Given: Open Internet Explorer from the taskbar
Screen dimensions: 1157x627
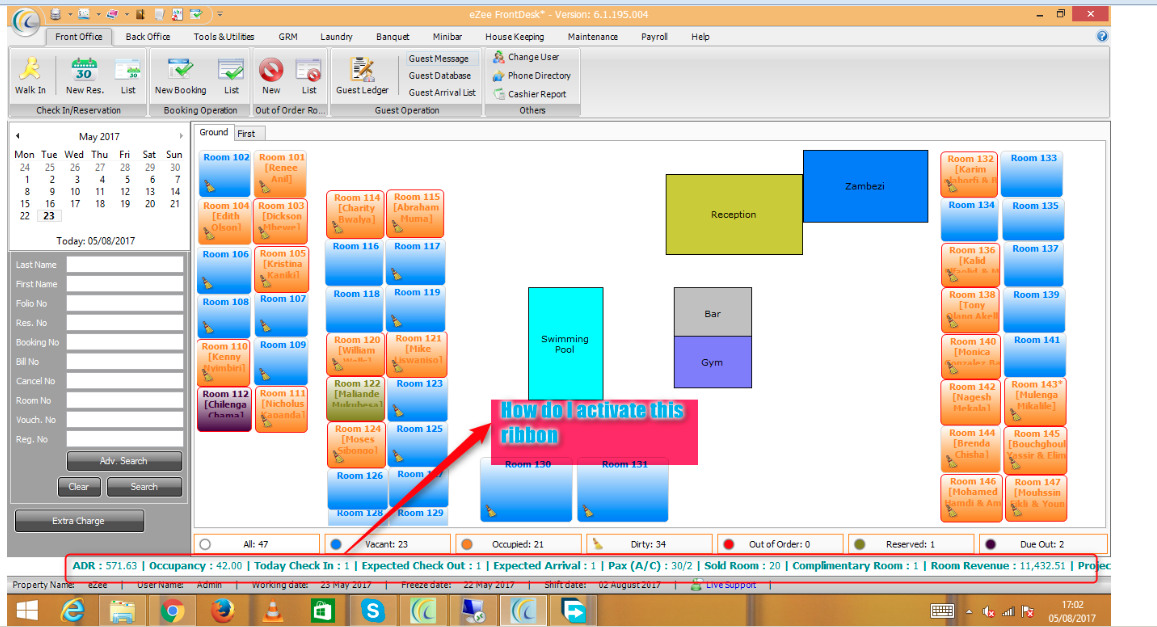Looking at the screenshot, I should [x=72, y=611].
